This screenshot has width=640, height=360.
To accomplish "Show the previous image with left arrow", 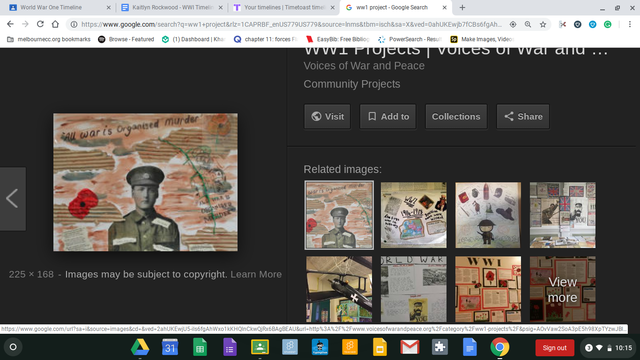I will [x=12, y=199].
